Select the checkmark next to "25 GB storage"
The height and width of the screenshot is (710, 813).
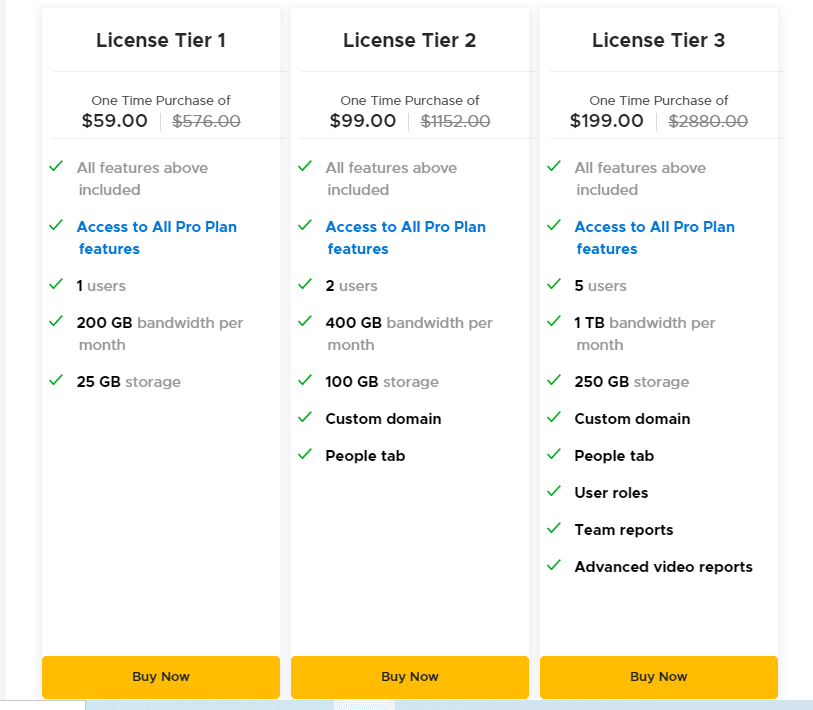(57, 381)
